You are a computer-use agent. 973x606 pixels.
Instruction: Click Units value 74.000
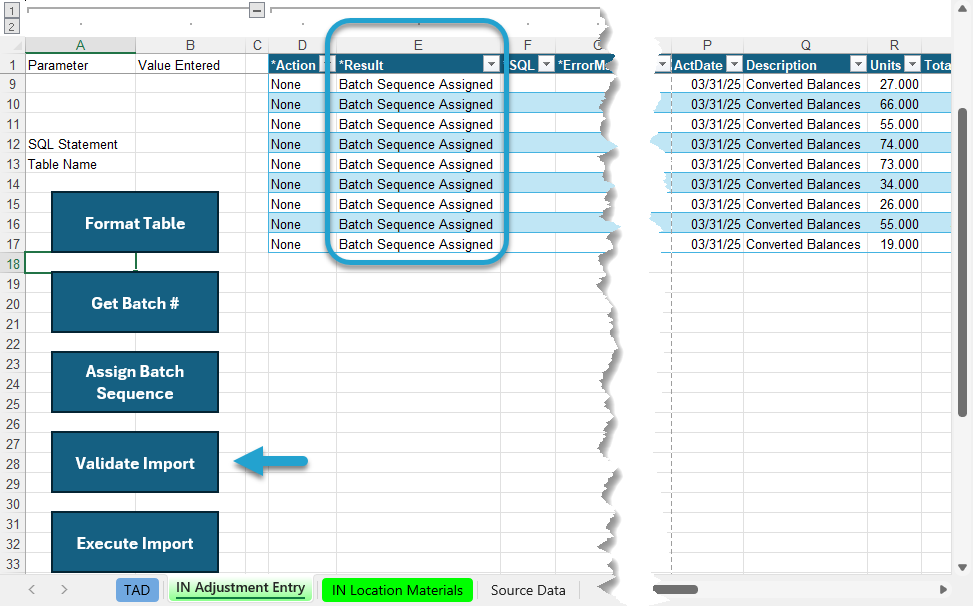[x=894, y=144]
